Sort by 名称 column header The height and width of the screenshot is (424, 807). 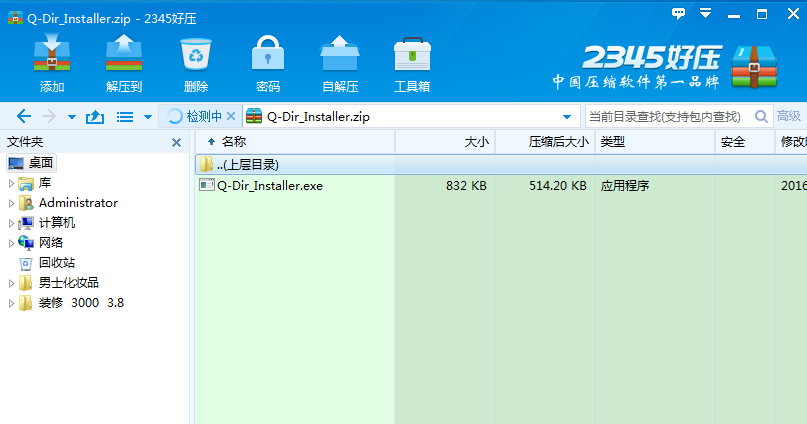click(294, 142)
